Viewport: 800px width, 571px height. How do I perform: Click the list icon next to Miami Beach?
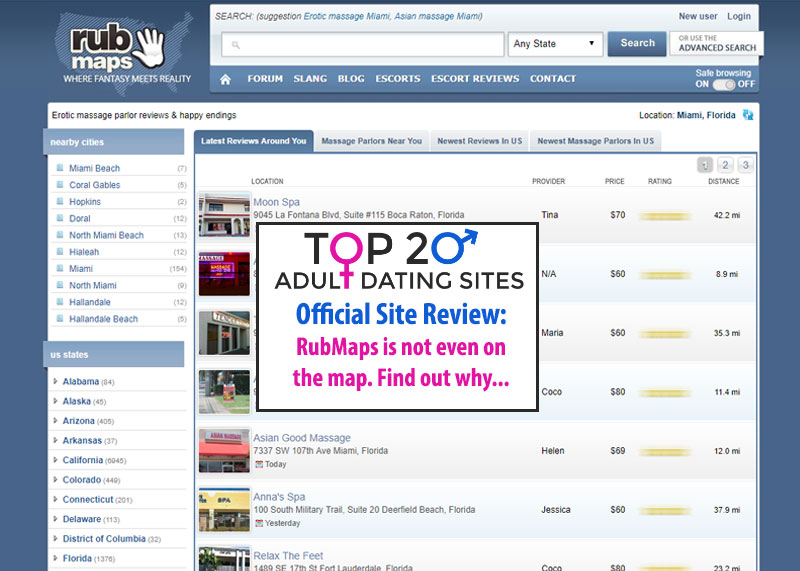[60, 168]
